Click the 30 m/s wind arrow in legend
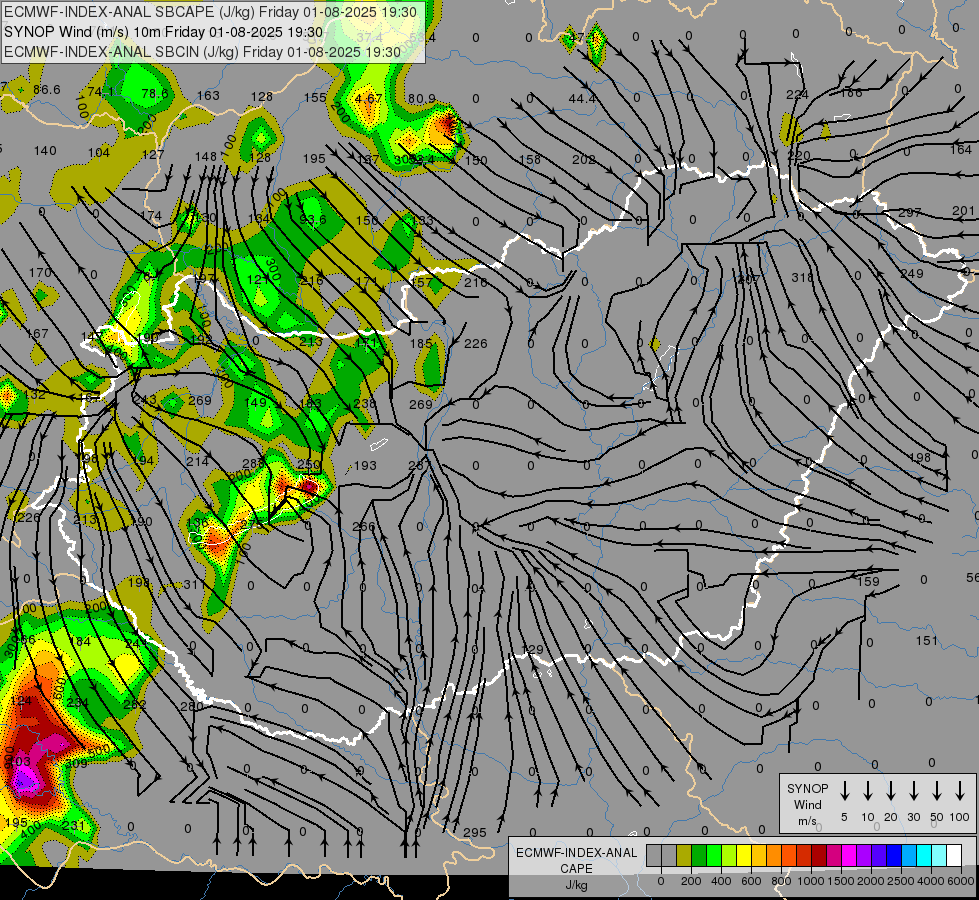This screenshot has height=900, width=979. pos(913,791)
